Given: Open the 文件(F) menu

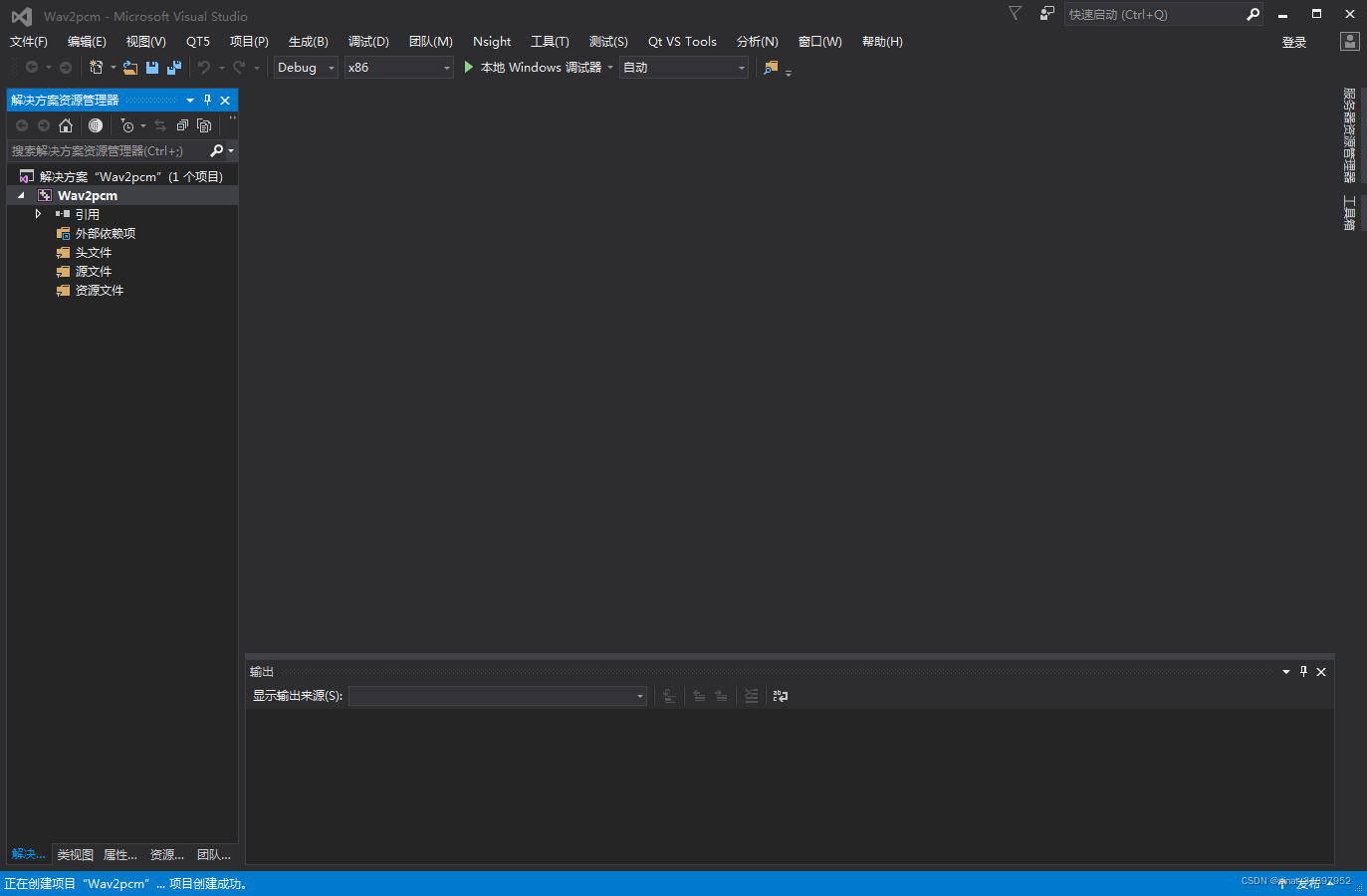Looking at the screenshot, I should pyautogui.click(x=29, y=42).
